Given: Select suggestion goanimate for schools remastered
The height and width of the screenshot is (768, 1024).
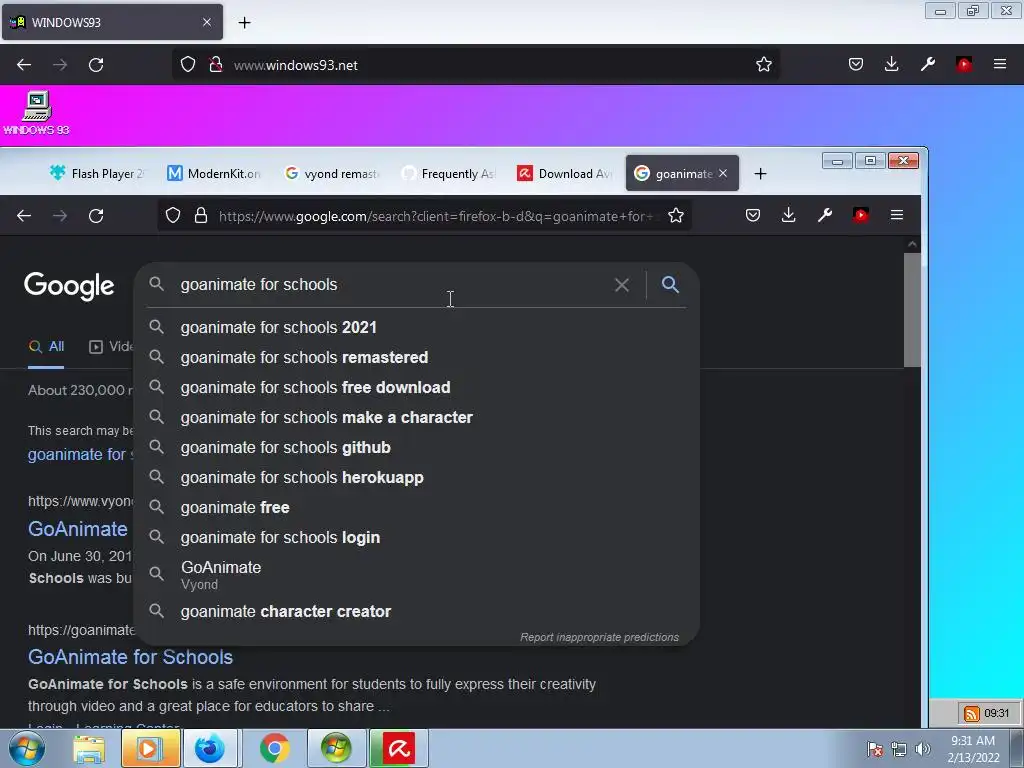Looking at the screenshot, I should point(417,357).
